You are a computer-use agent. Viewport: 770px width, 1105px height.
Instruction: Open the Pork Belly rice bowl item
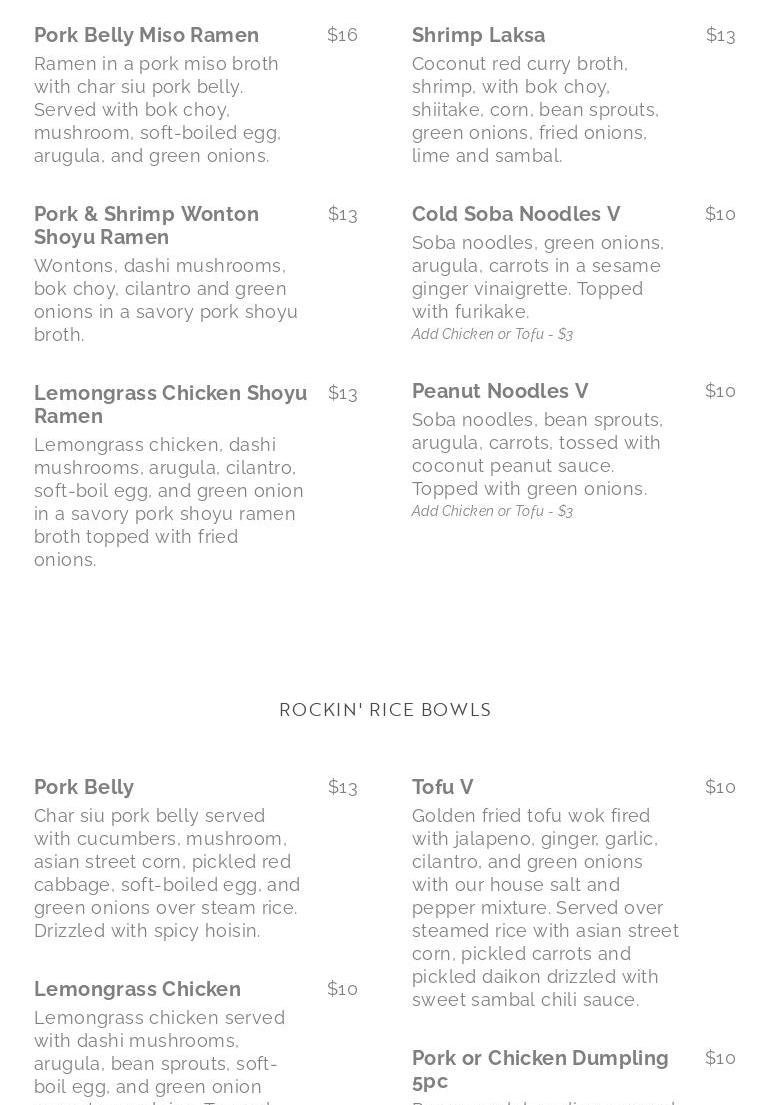click(x=84, y=788)
